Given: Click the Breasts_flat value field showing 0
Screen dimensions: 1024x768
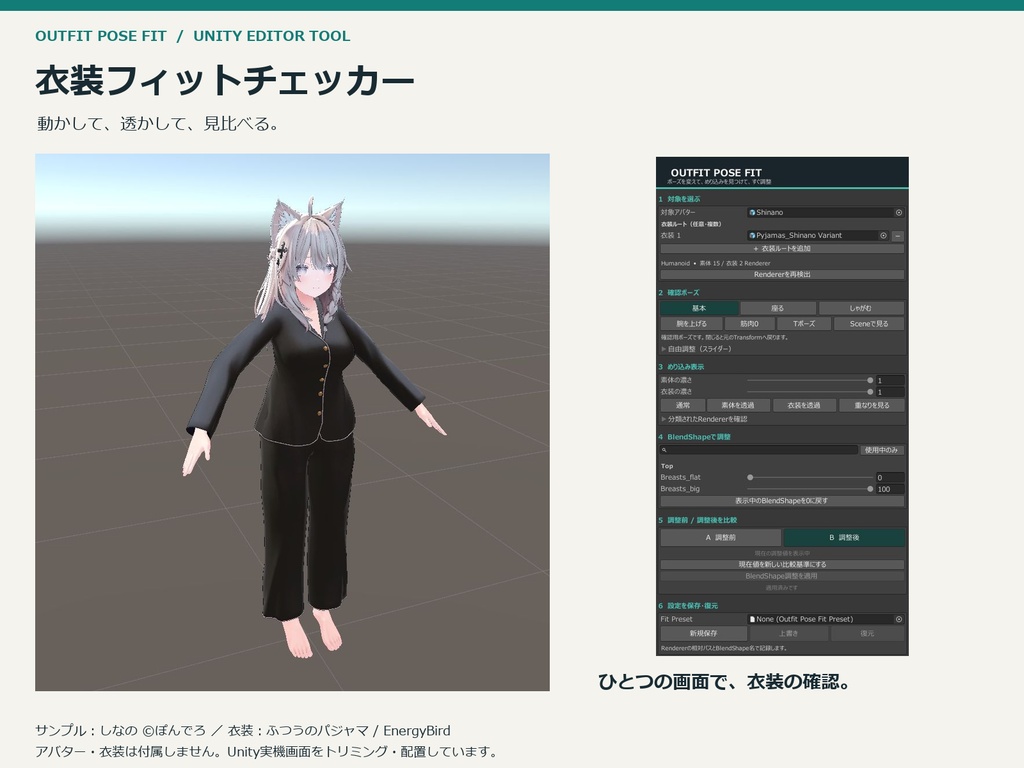Looking at the screenshot, I should click(890, 477).
